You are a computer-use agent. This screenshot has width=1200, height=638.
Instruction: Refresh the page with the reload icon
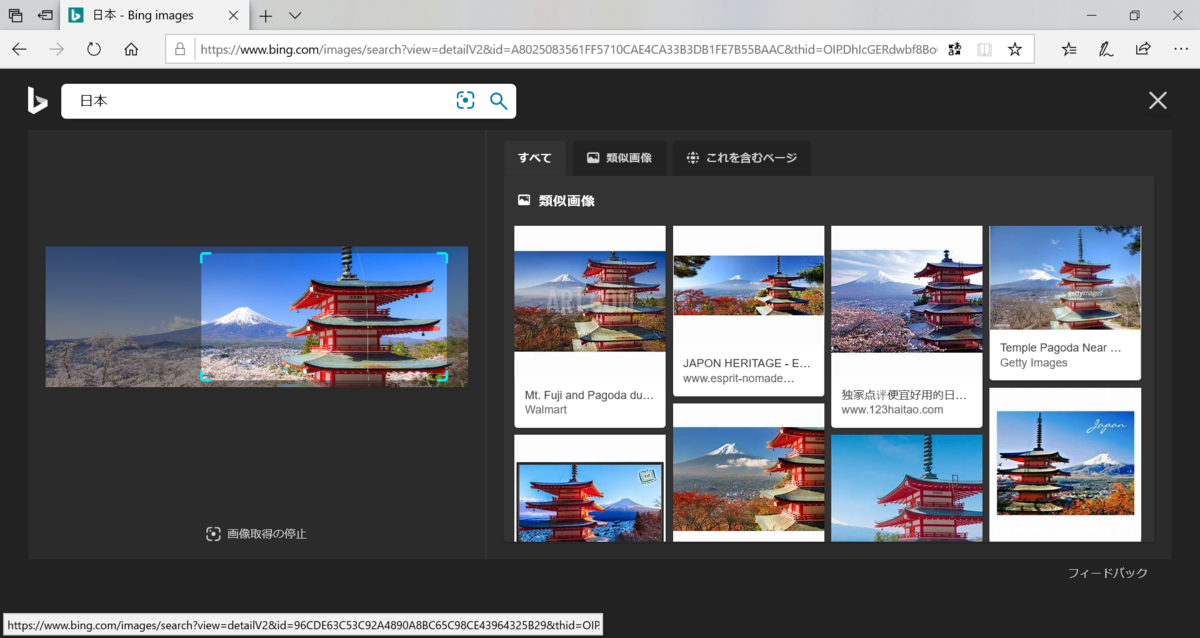click(x=94, y=49)
